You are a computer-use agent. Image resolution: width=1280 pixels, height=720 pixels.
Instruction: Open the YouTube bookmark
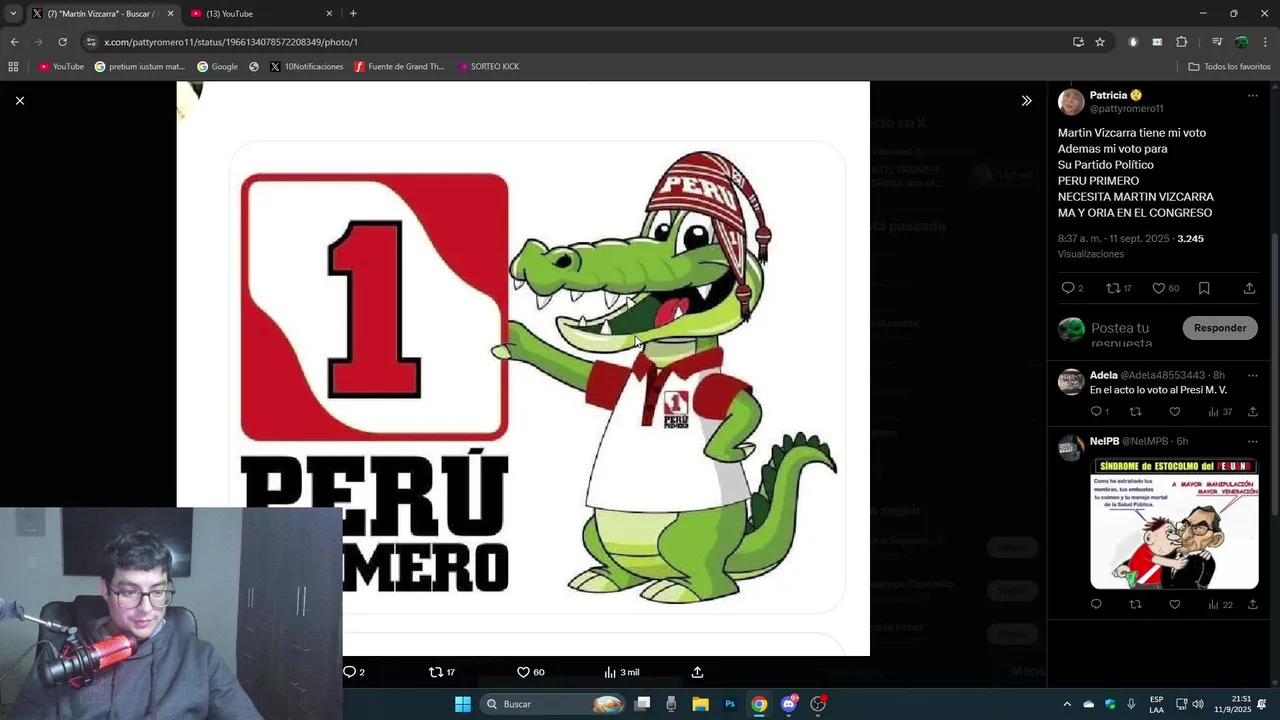pos(61,67)
